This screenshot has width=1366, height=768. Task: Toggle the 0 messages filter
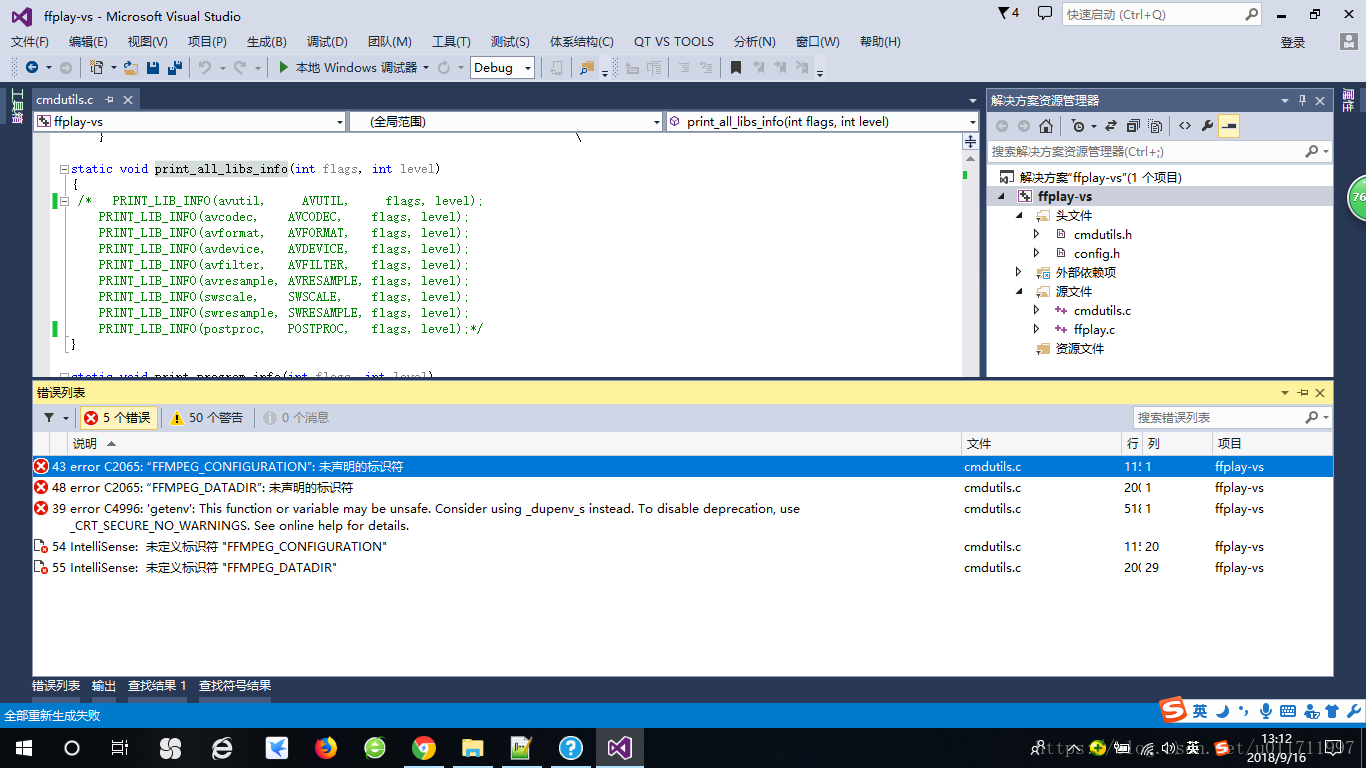coord(297,418)
